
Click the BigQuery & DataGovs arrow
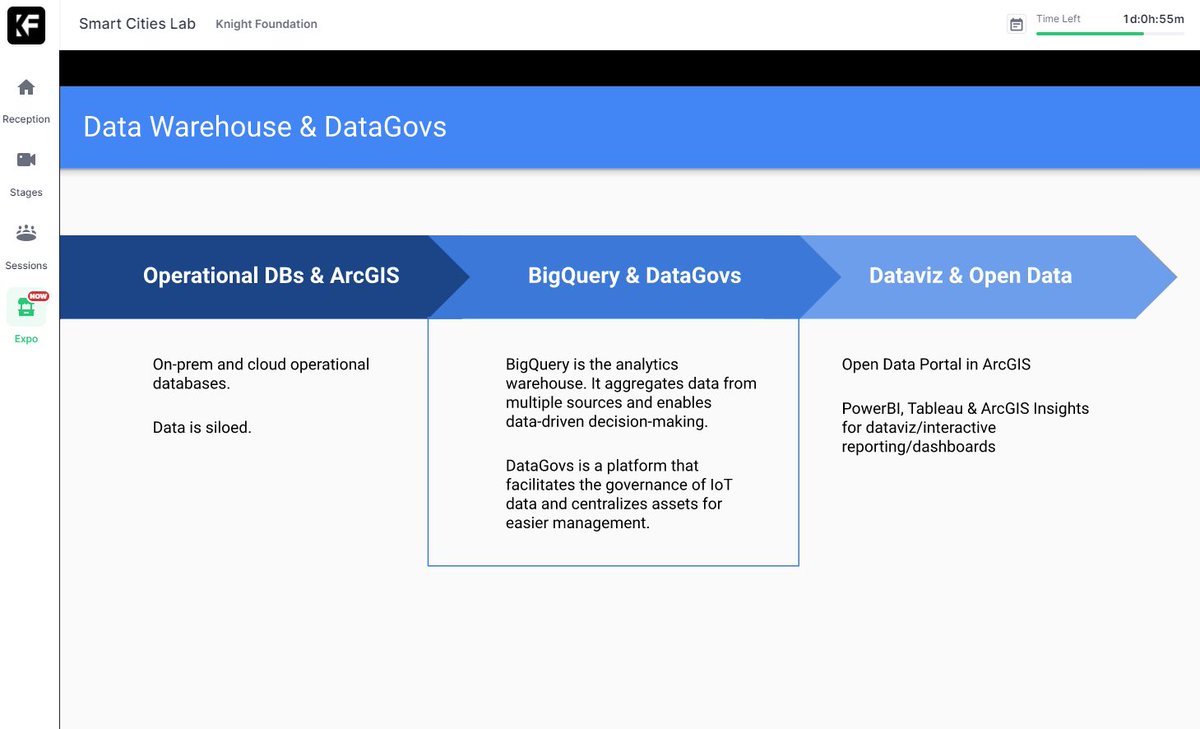pos(634,277)
